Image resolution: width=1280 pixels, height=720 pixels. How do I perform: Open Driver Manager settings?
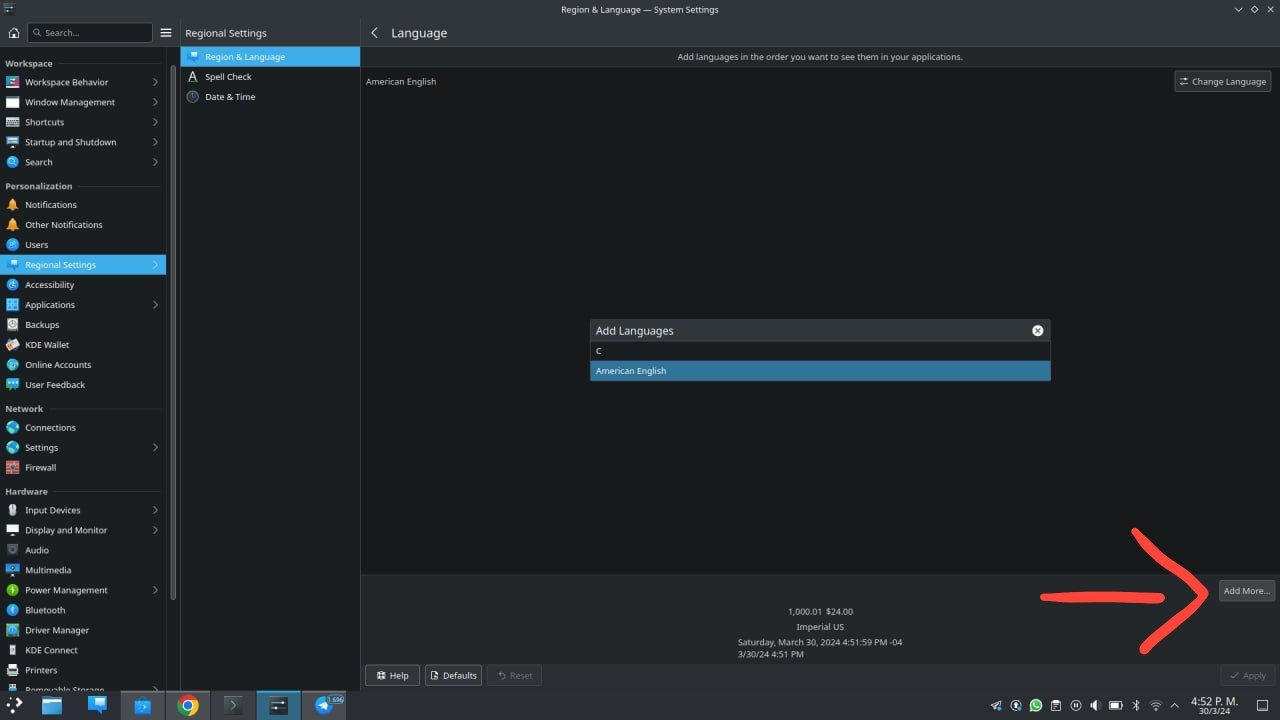point(83,630)
